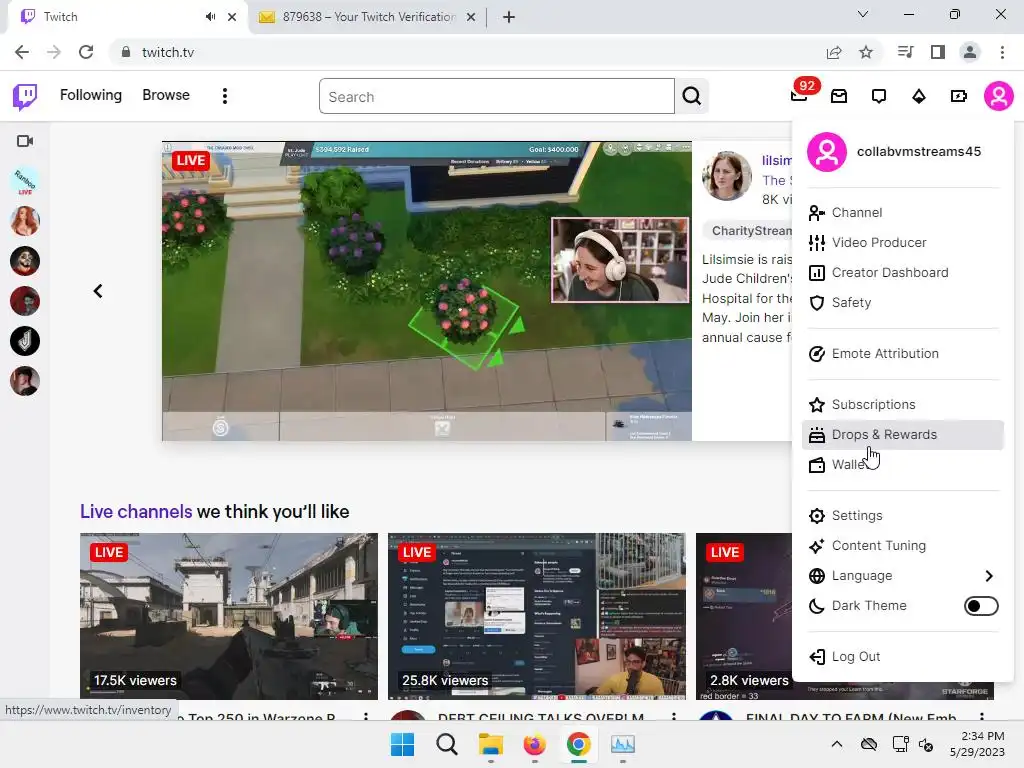Click into the Search field
1024x768 pixels.
coord(497,97)
